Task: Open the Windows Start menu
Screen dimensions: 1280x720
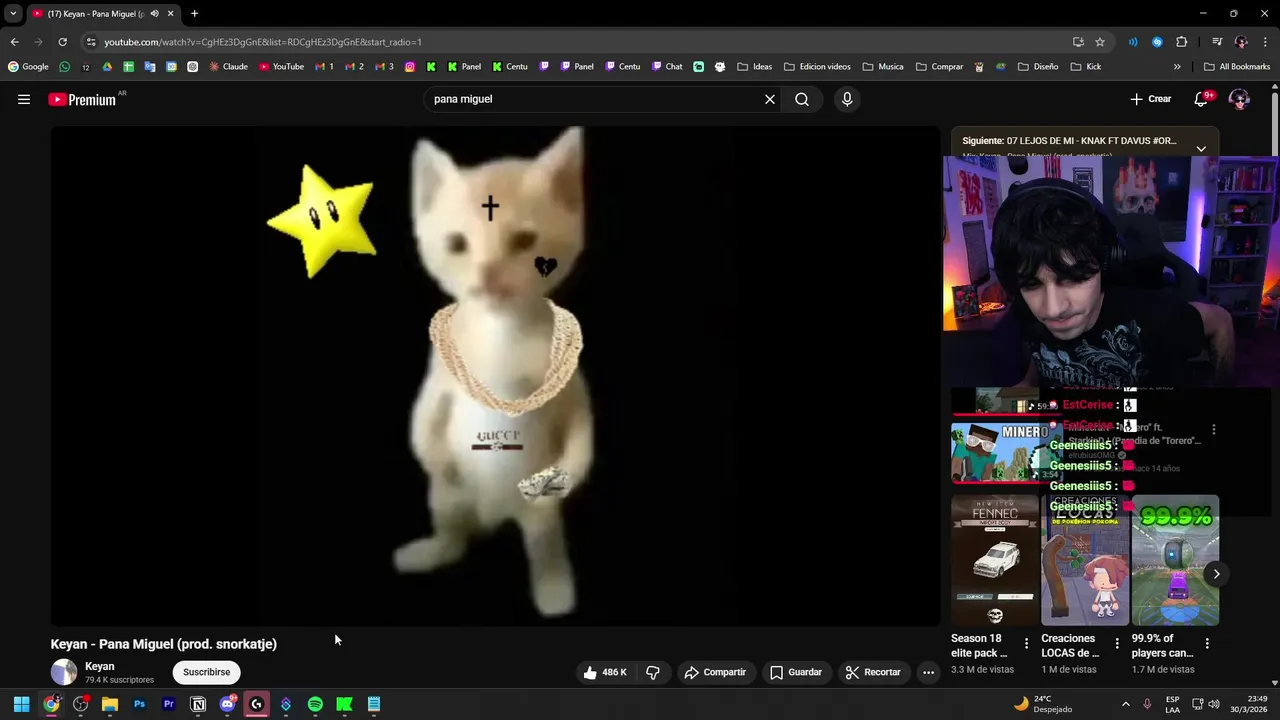Action: [21, 704]
